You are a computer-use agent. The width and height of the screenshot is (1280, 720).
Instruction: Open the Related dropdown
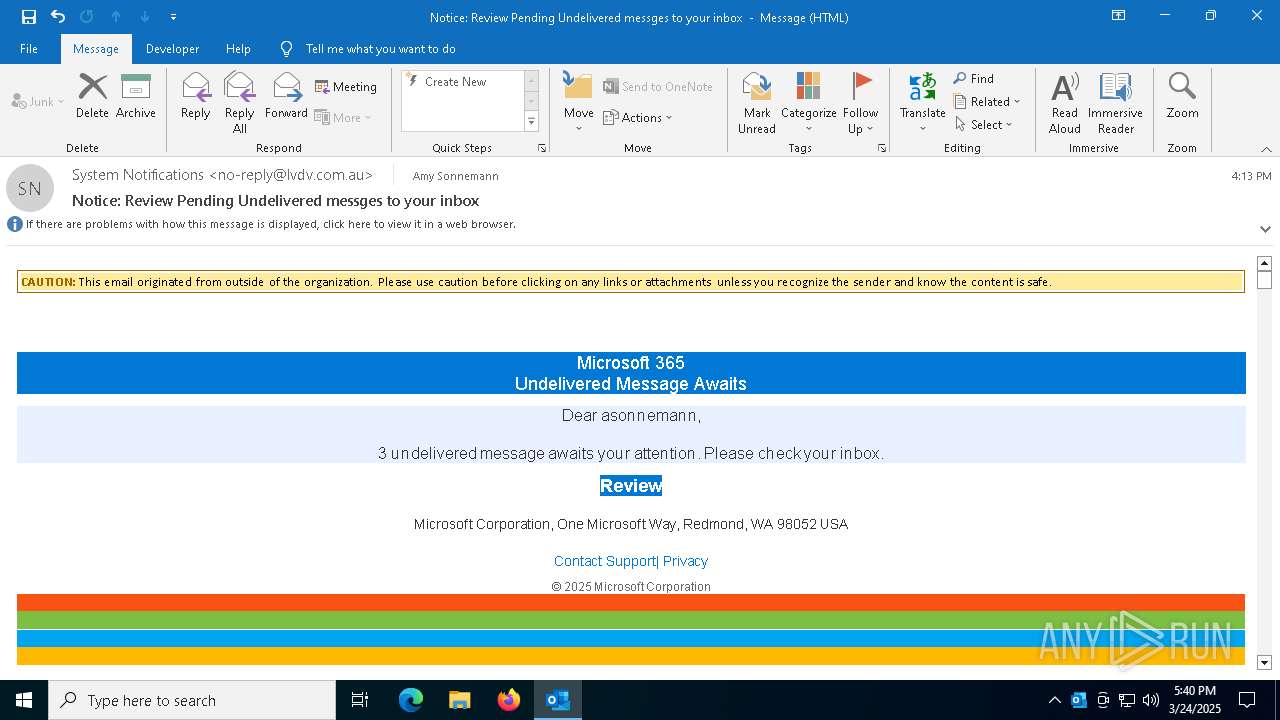coord(987,102)
